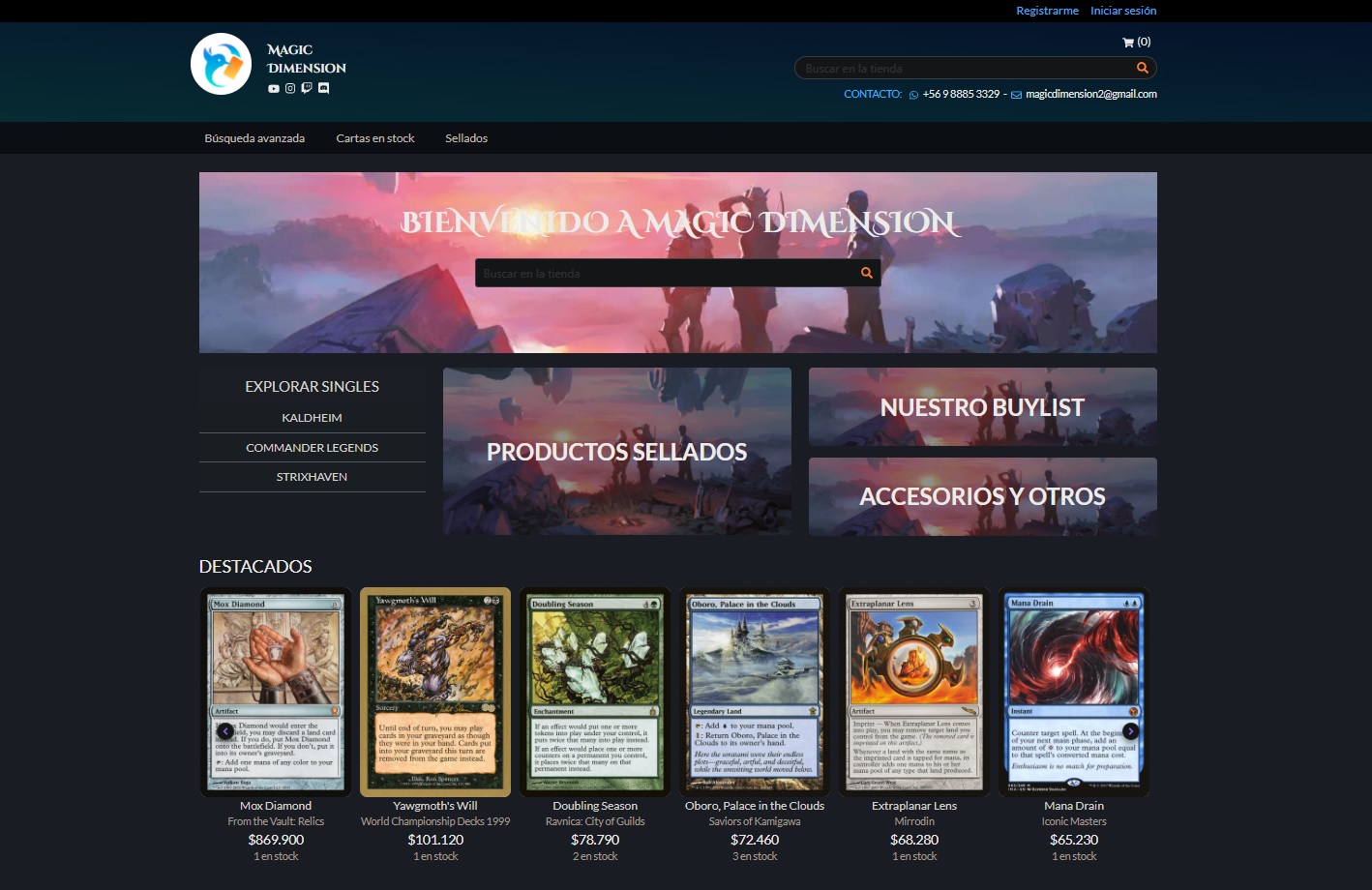The height and width of the screenshot is (890, 1372).
Task: Click the Doubling Season title link
Action: tap(595, 806)
